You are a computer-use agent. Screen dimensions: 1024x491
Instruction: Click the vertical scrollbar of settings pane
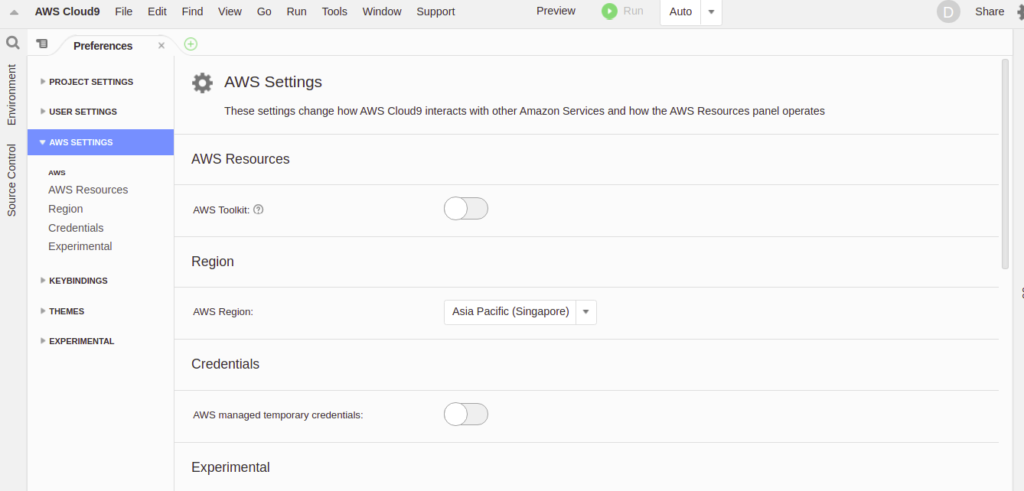point(1005,163)
